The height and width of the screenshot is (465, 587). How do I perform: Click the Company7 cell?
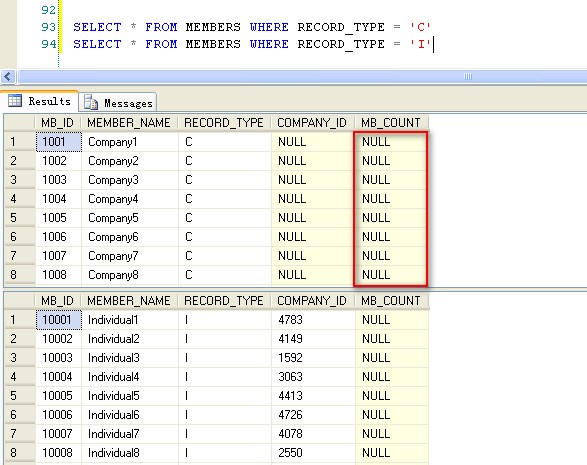click(130, 256)
